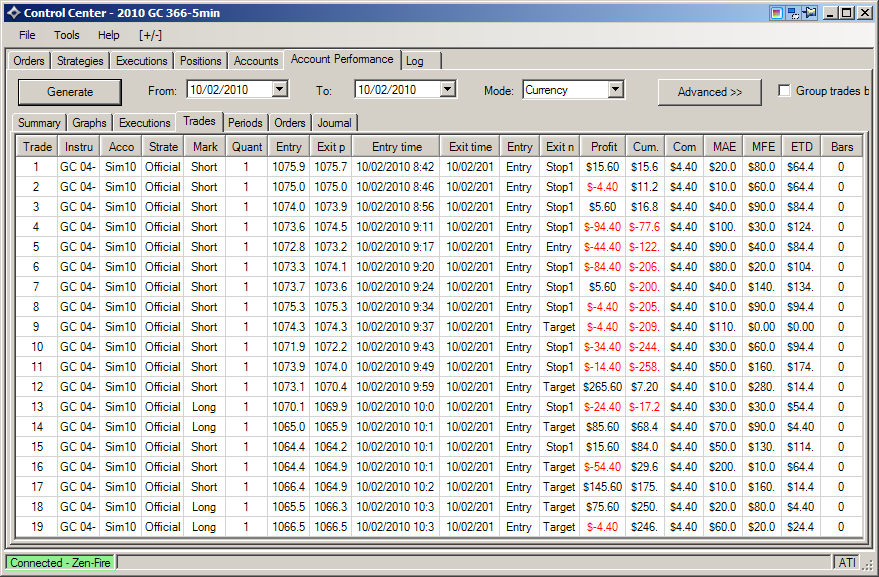
Task: Click the [+/-] menu item
Action: coord(150,35)
